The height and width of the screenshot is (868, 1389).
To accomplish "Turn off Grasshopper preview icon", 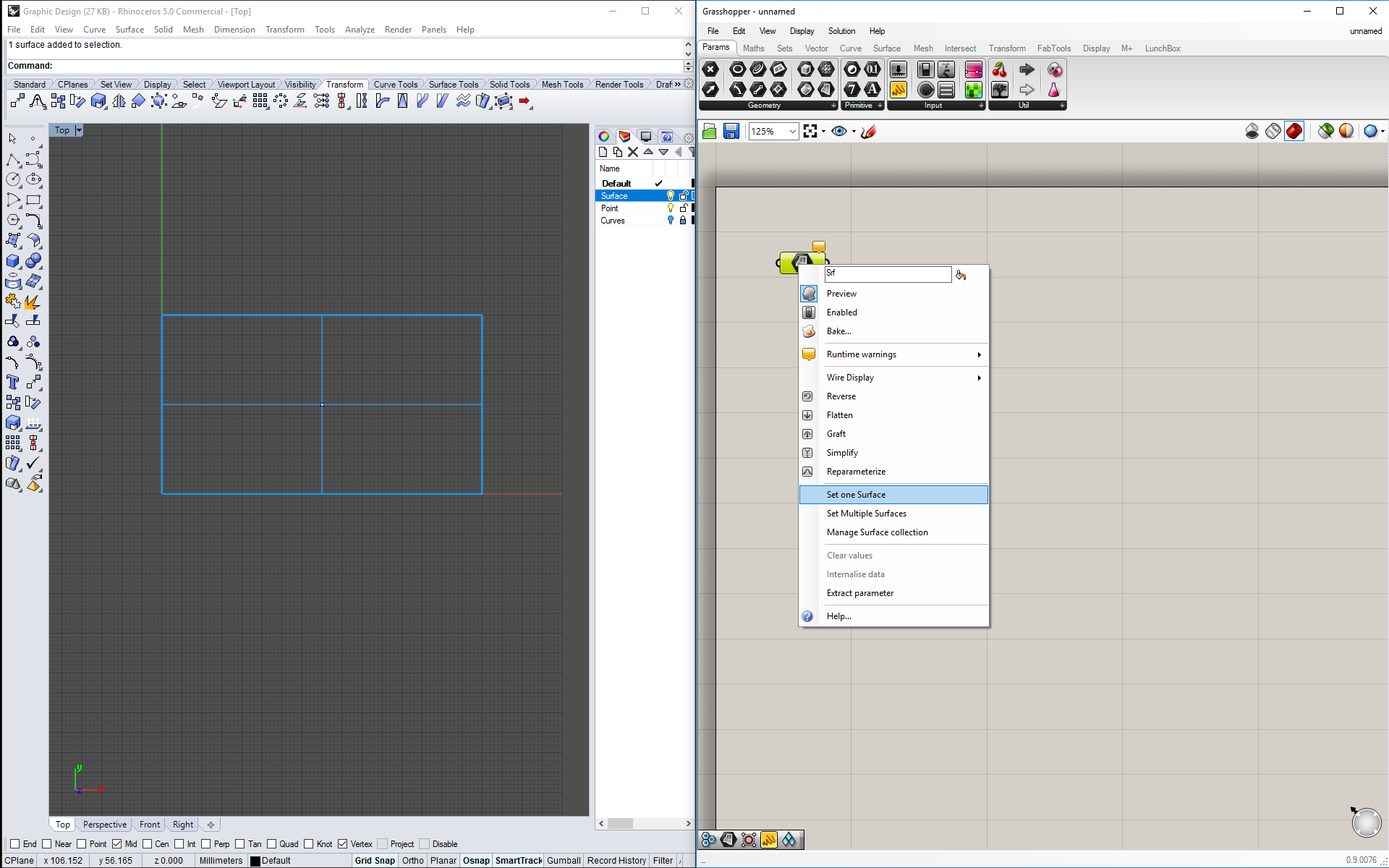I will point(1252,131).
